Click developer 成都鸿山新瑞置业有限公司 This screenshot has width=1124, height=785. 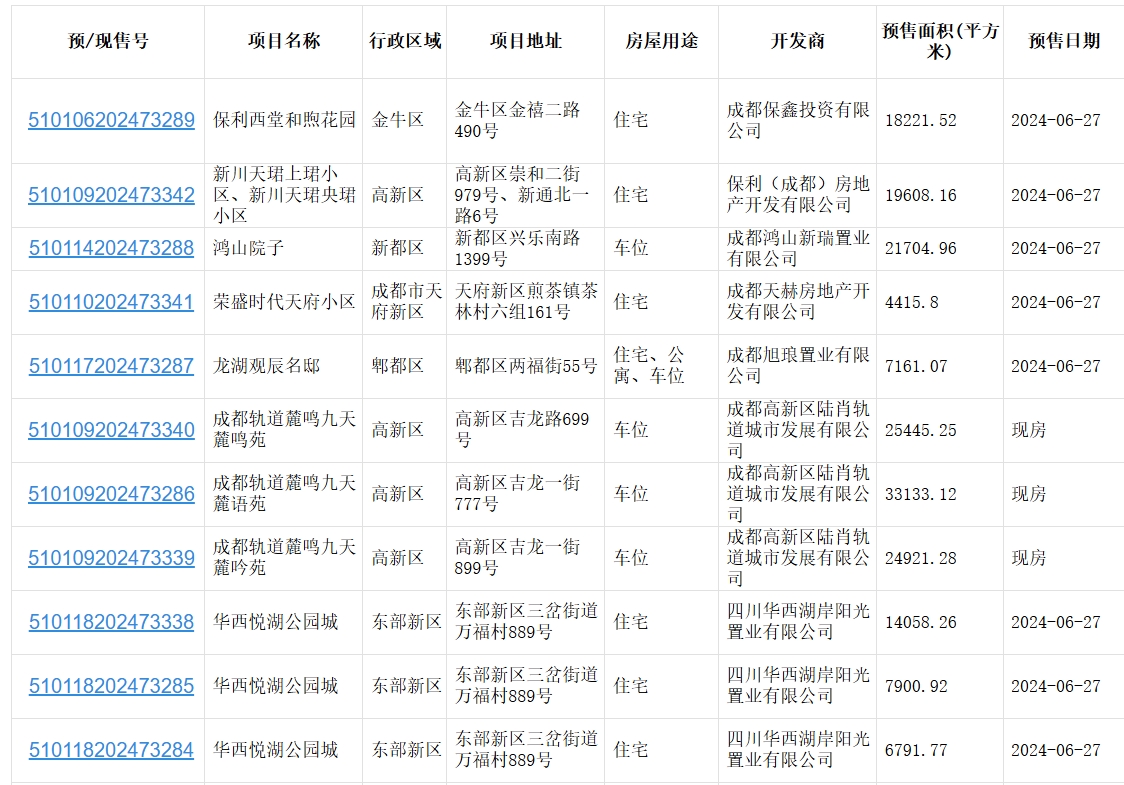pos(798,248)
